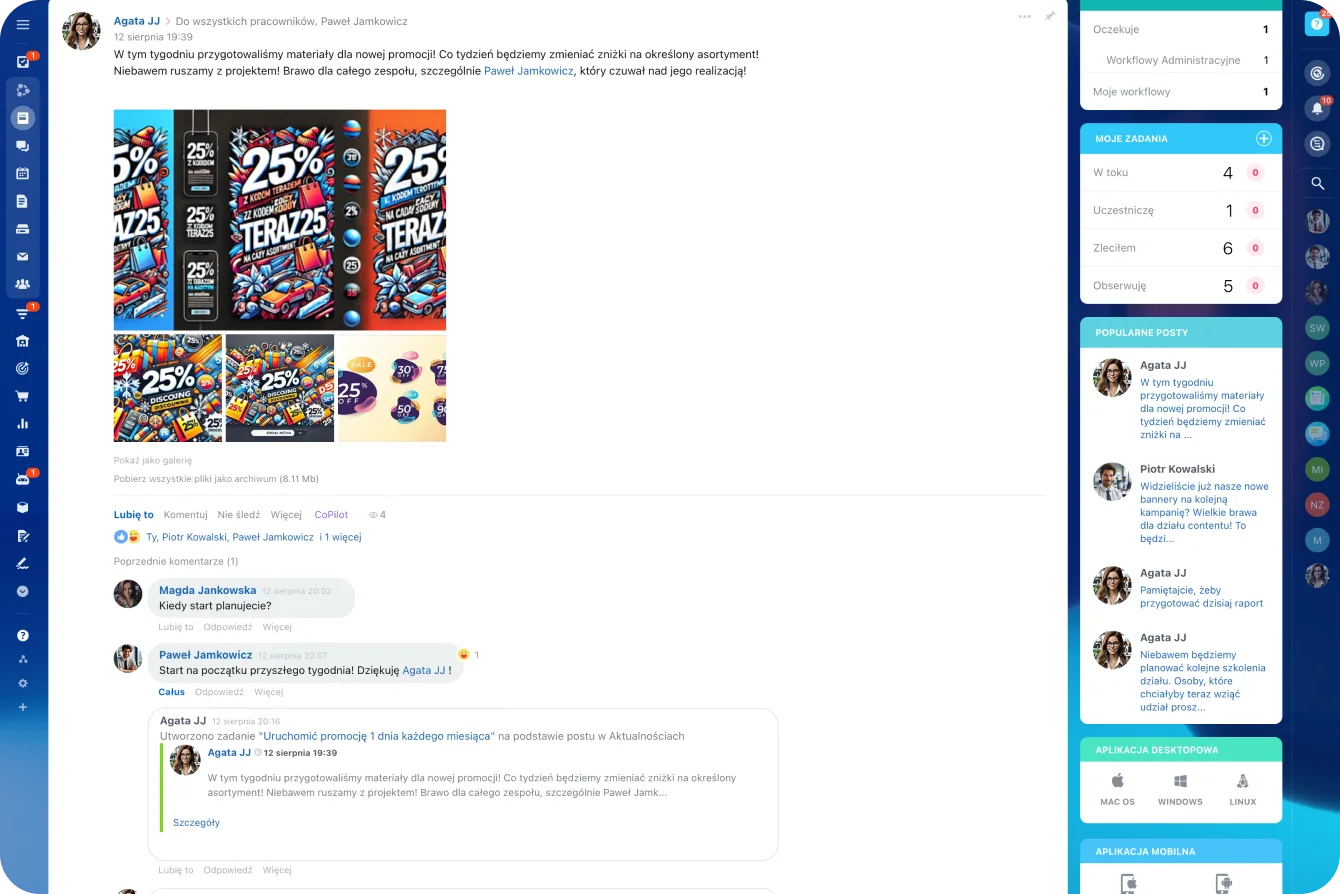The width and height of the screenshot is (1340, 894).
Task: Download the Mac OS desktop app
Action: click(x=1118, y=789)
